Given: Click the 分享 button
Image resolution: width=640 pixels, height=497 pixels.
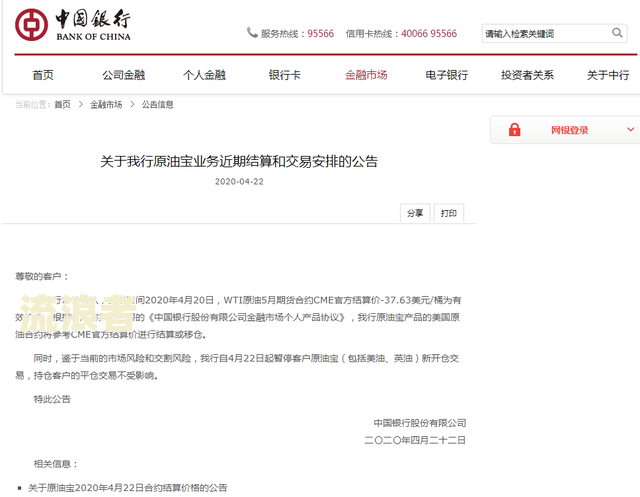Looking at the screenshot, I should 415,213.
